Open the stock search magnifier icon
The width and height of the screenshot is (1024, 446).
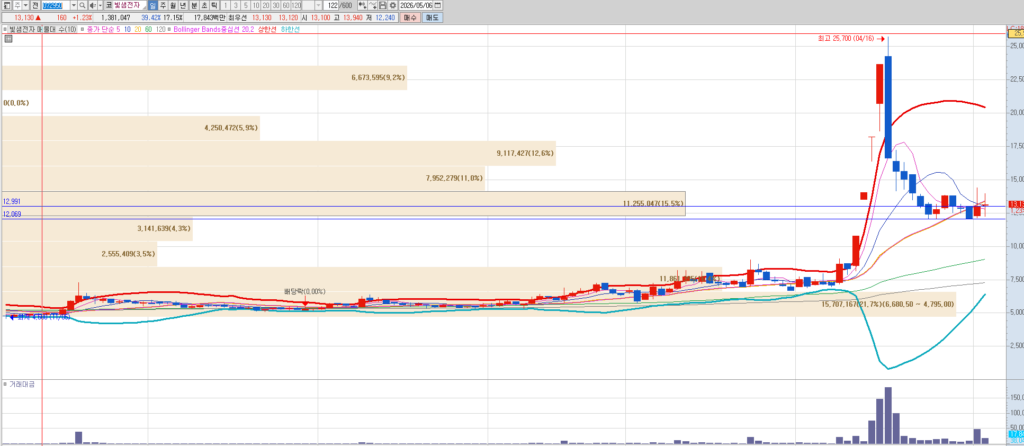click(x=82, y=5)
